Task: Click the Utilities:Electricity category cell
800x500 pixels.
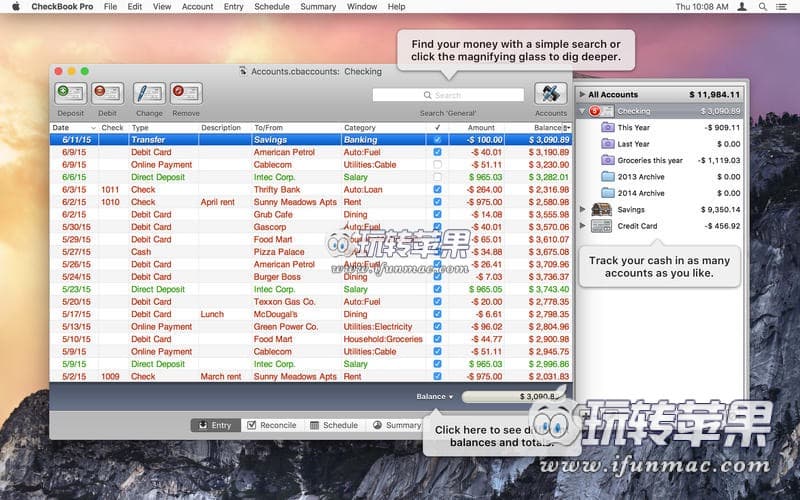Action: (378, 327)
